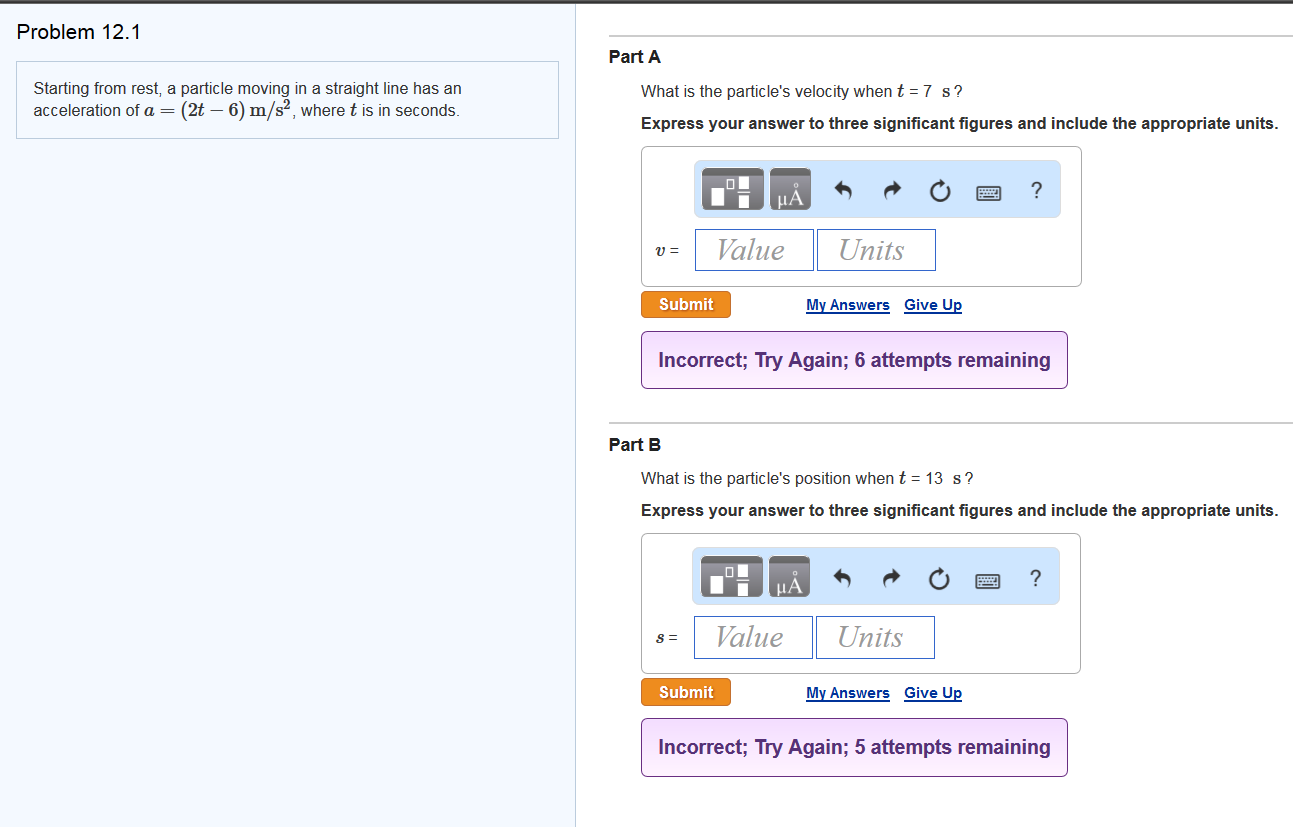Image resolution: width=1293 pixels, height=827 pixels.
Task: Give Up on Part A
Action: point(932,305)
